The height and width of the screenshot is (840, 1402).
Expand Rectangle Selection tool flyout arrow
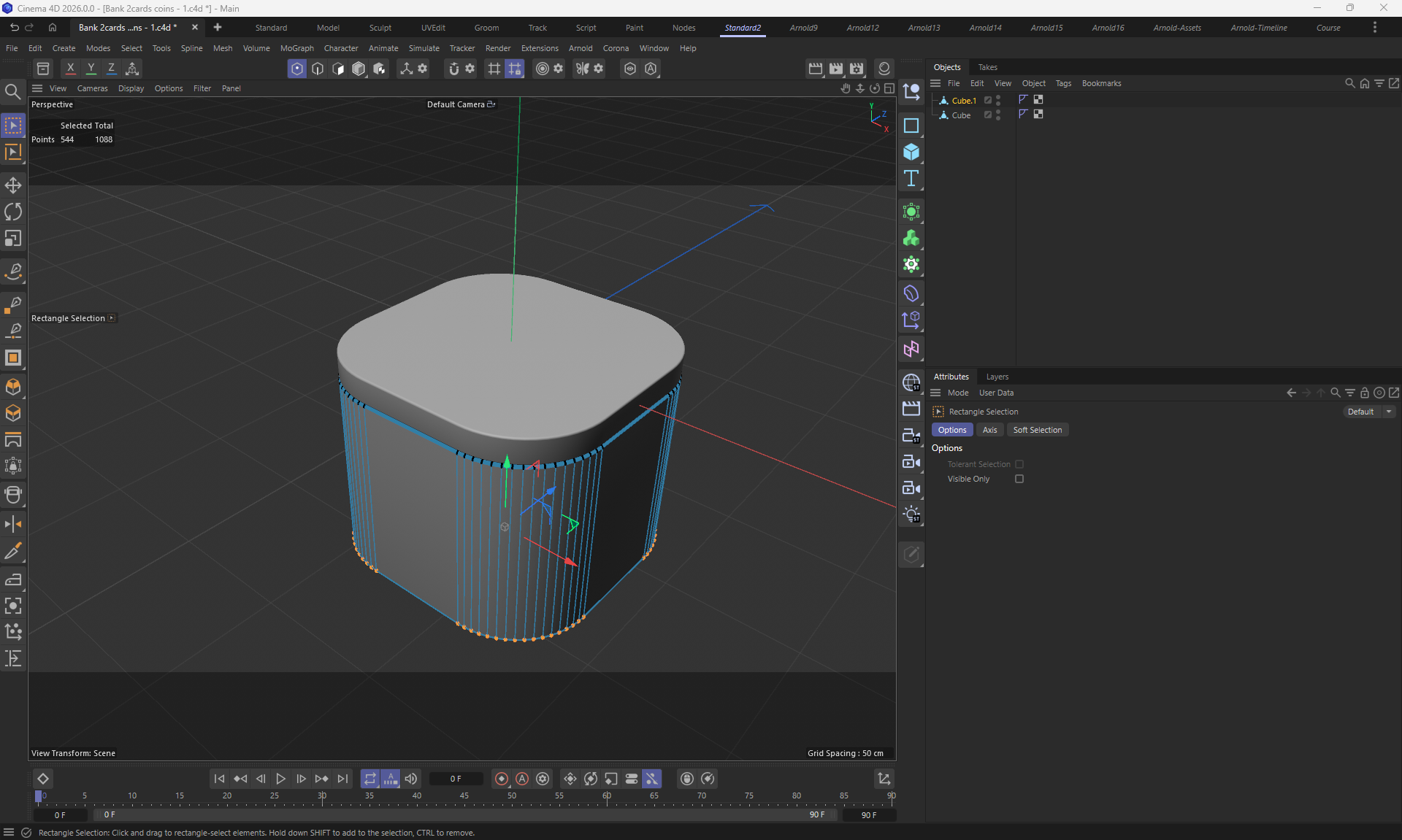click(x=112, y=318)
